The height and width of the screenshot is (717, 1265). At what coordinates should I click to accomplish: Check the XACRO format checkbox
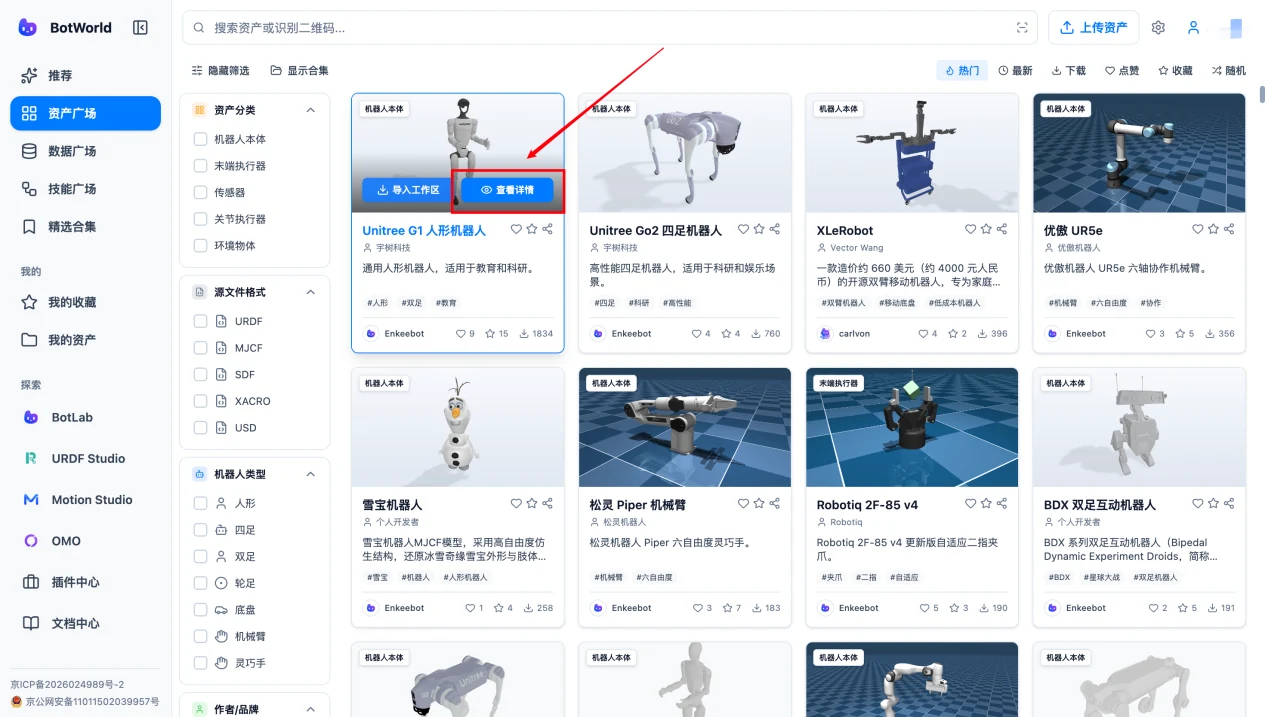(x=200, y=401)
